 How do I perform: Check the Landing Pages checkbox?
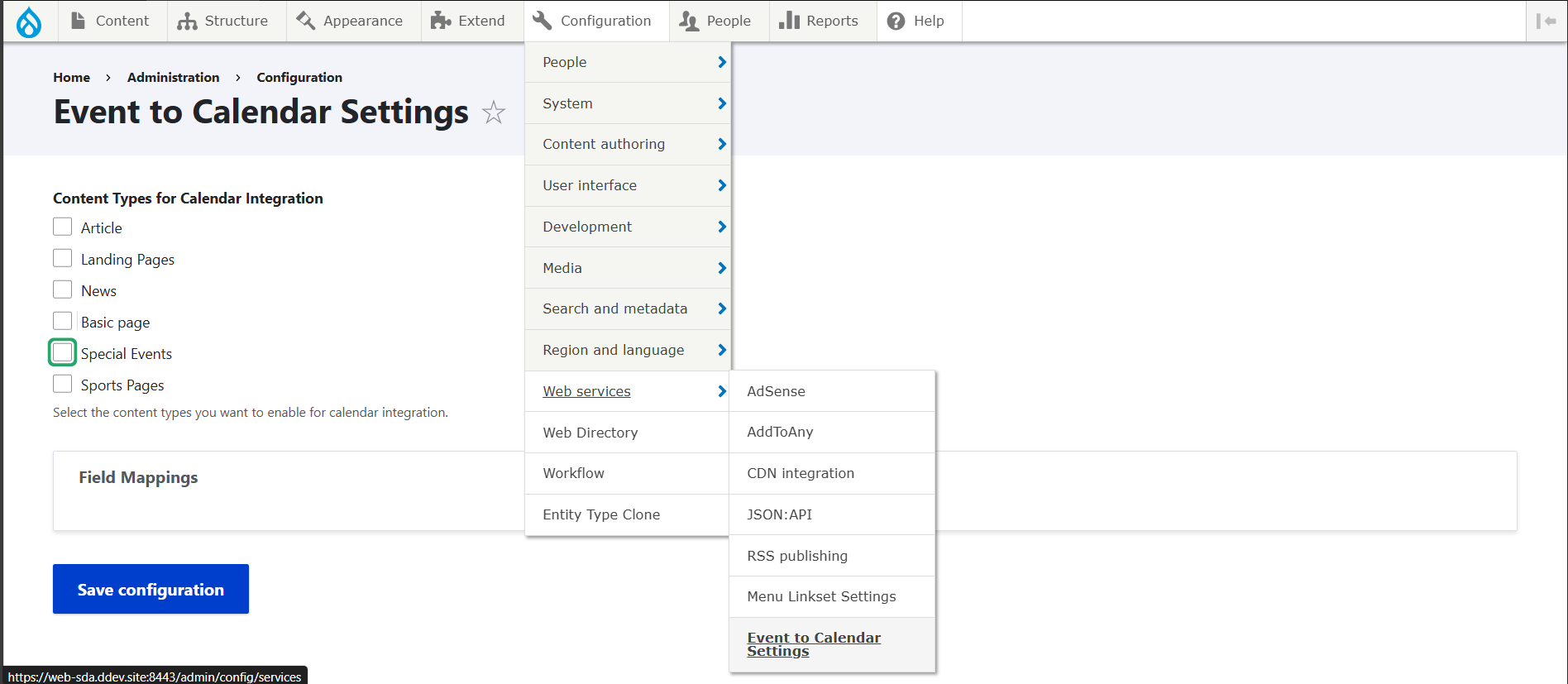pos(62,258)
